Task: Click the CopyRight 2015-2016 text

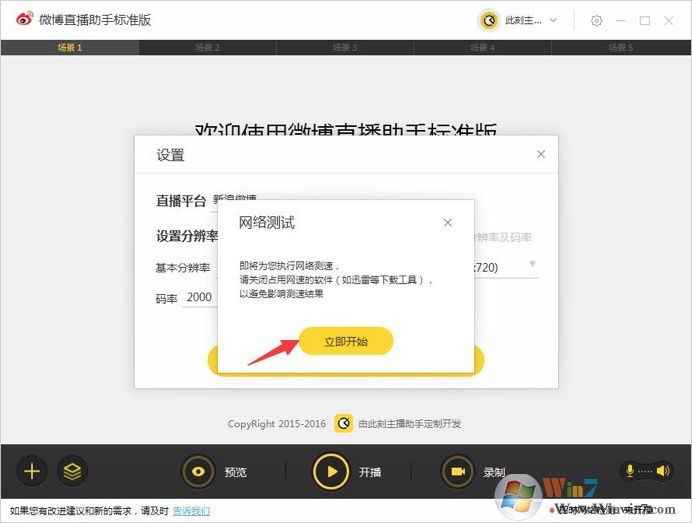Action: pos(277,424)
